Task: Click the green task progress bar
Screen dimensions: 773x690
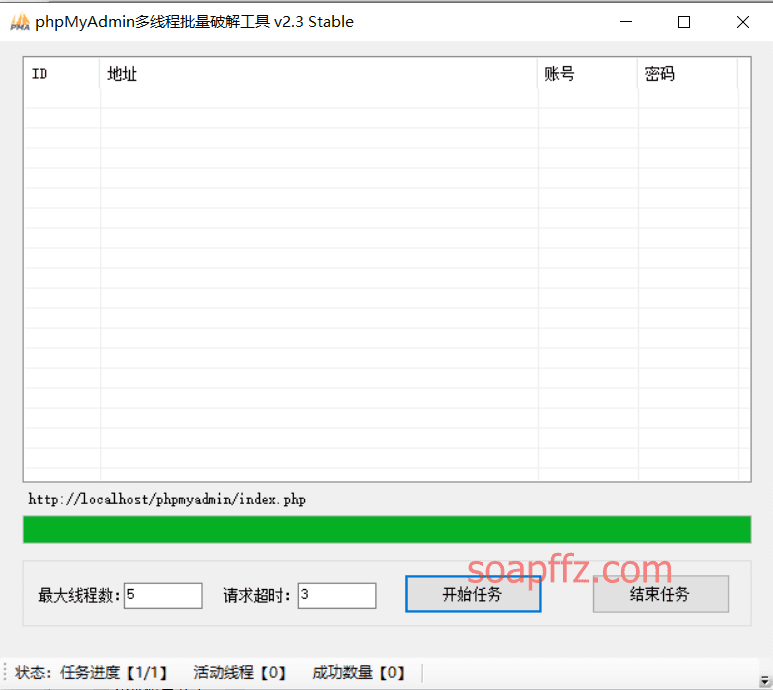Action: pos(387,529)
